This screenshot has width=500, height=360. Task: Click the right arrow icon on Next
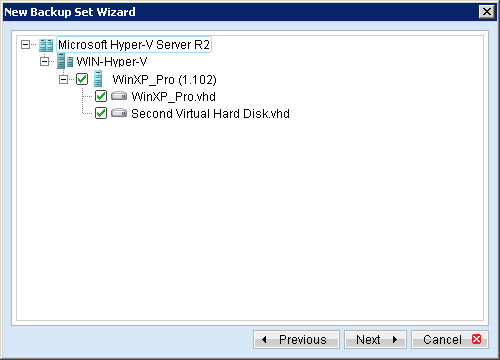395,340
